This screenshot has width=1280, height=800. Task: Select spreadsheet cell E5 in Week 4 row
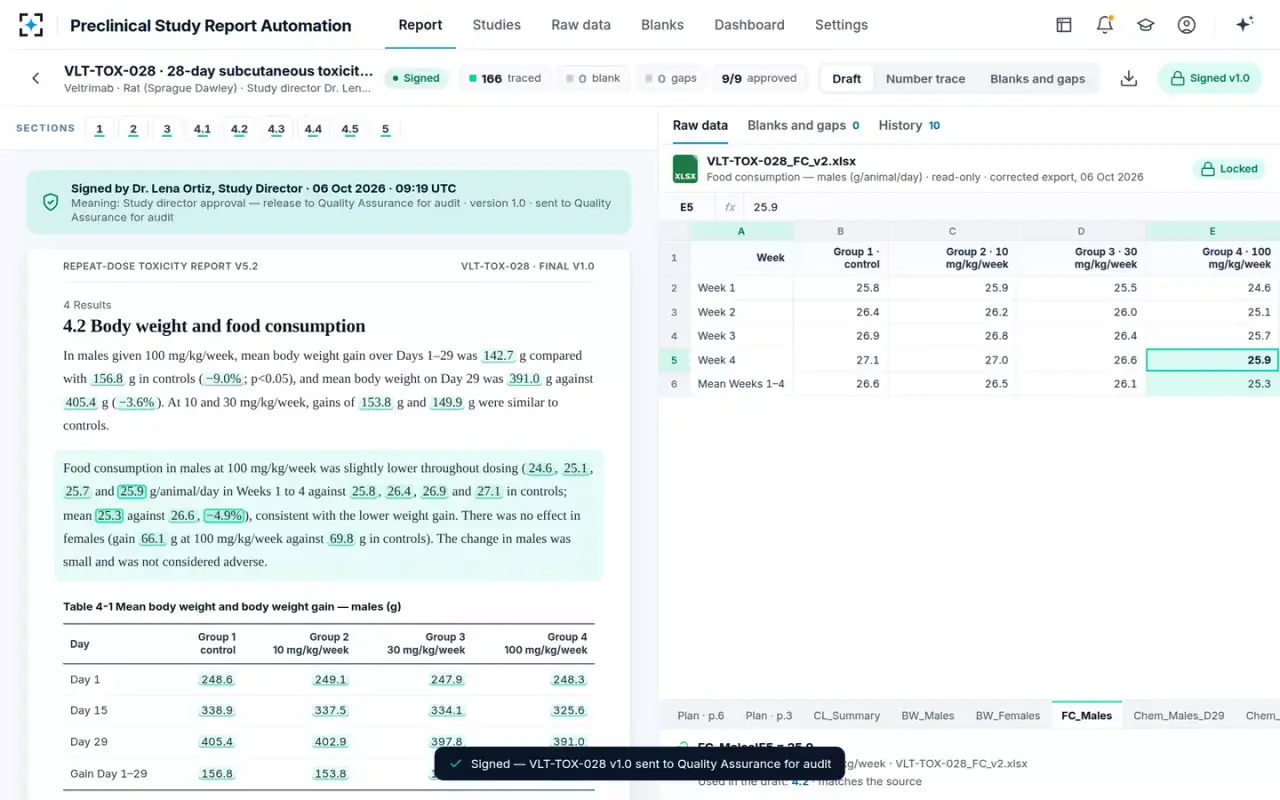coord(1212,360)
